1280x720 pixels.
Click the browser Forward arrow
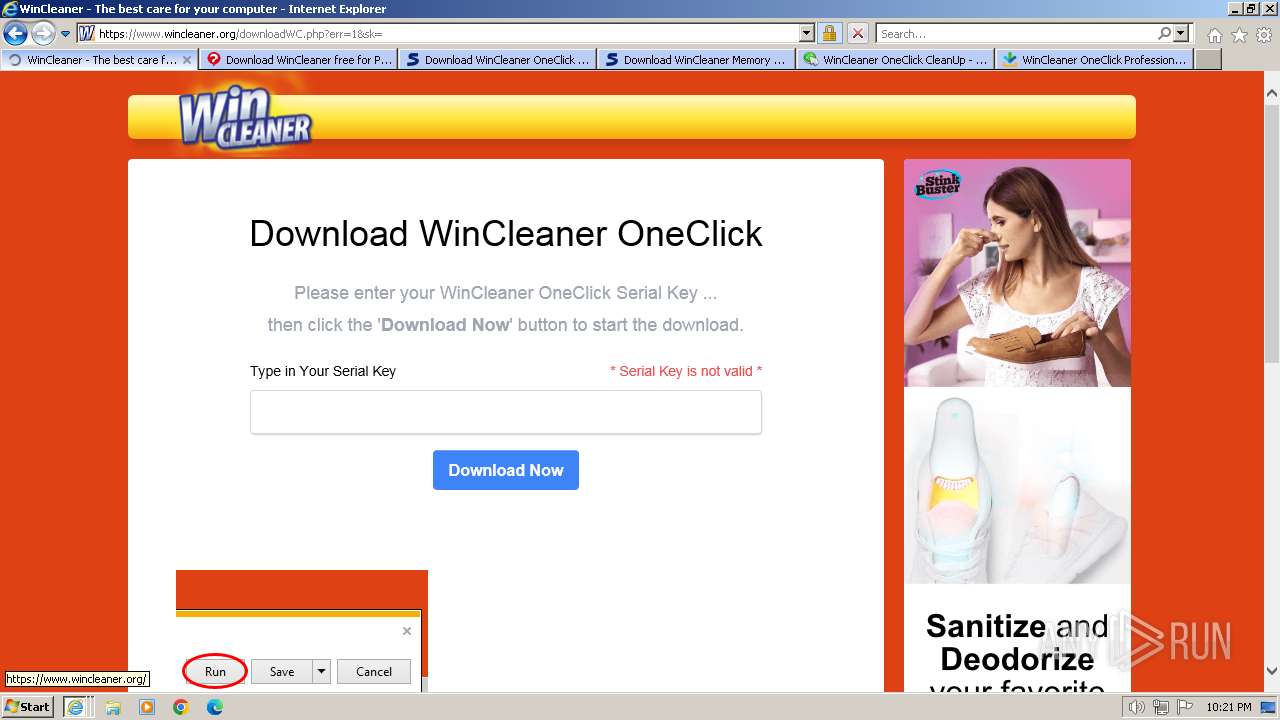tap(43, 34)
